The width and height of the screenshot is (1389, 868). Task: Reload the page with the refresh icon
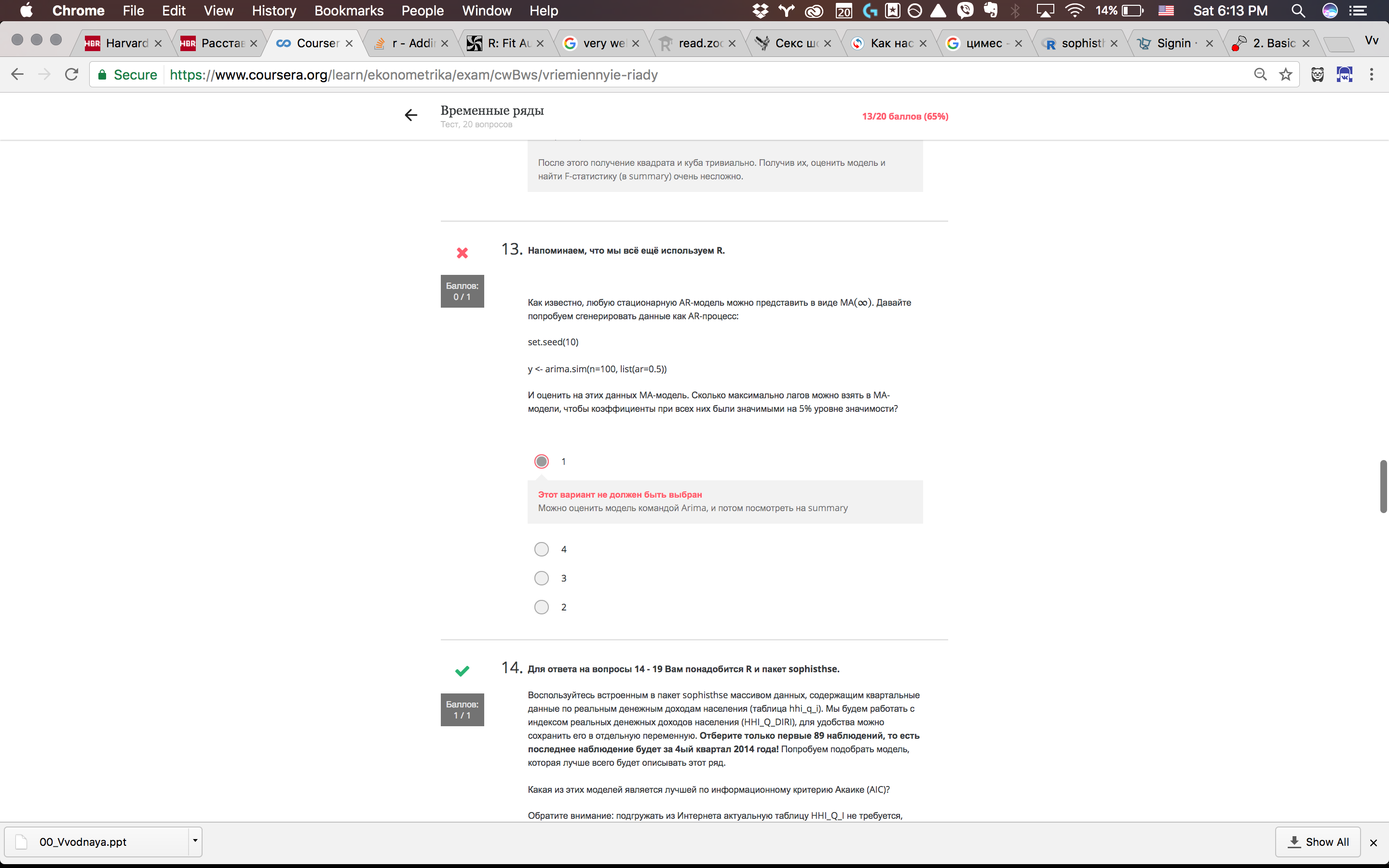71,75
